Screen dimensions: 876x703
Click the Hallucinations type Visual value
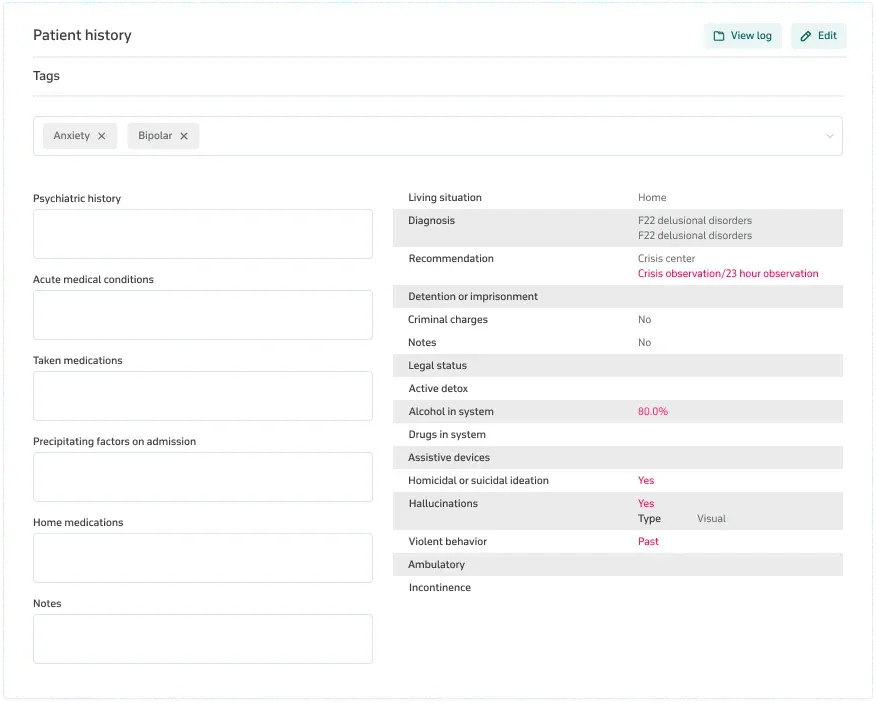tap(711, 519)
